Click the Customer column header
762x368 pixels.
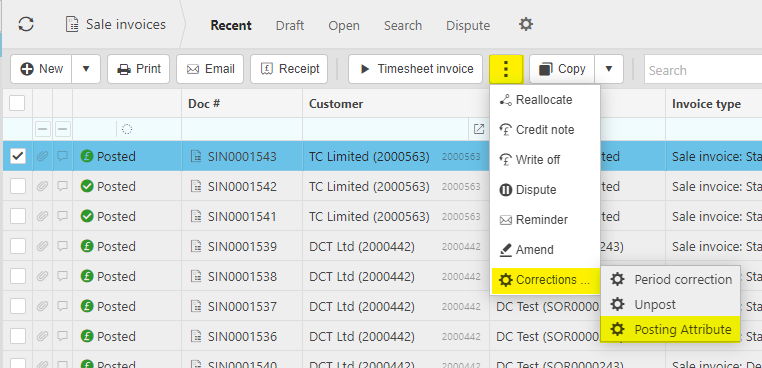point(396,104)
